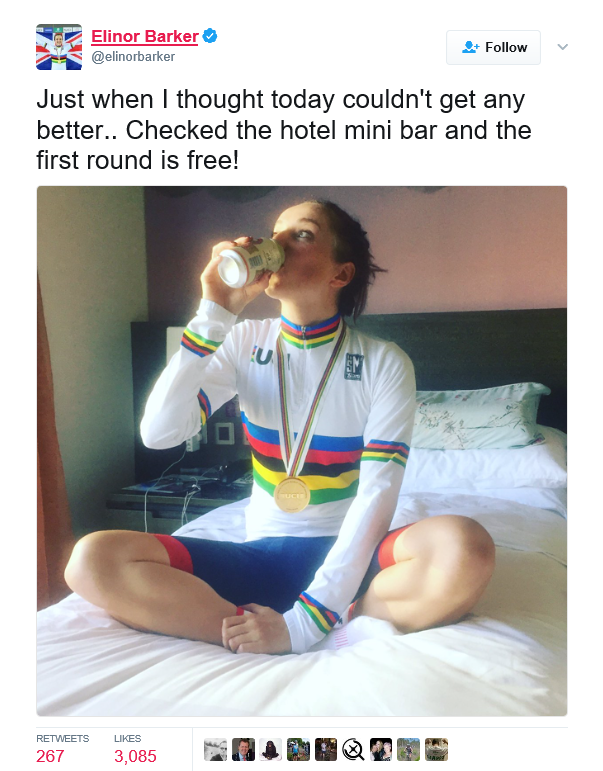This screenshot has height=771, width=603.
Task: View the 3,085 likes count
Action: click(x=135, y=756)
